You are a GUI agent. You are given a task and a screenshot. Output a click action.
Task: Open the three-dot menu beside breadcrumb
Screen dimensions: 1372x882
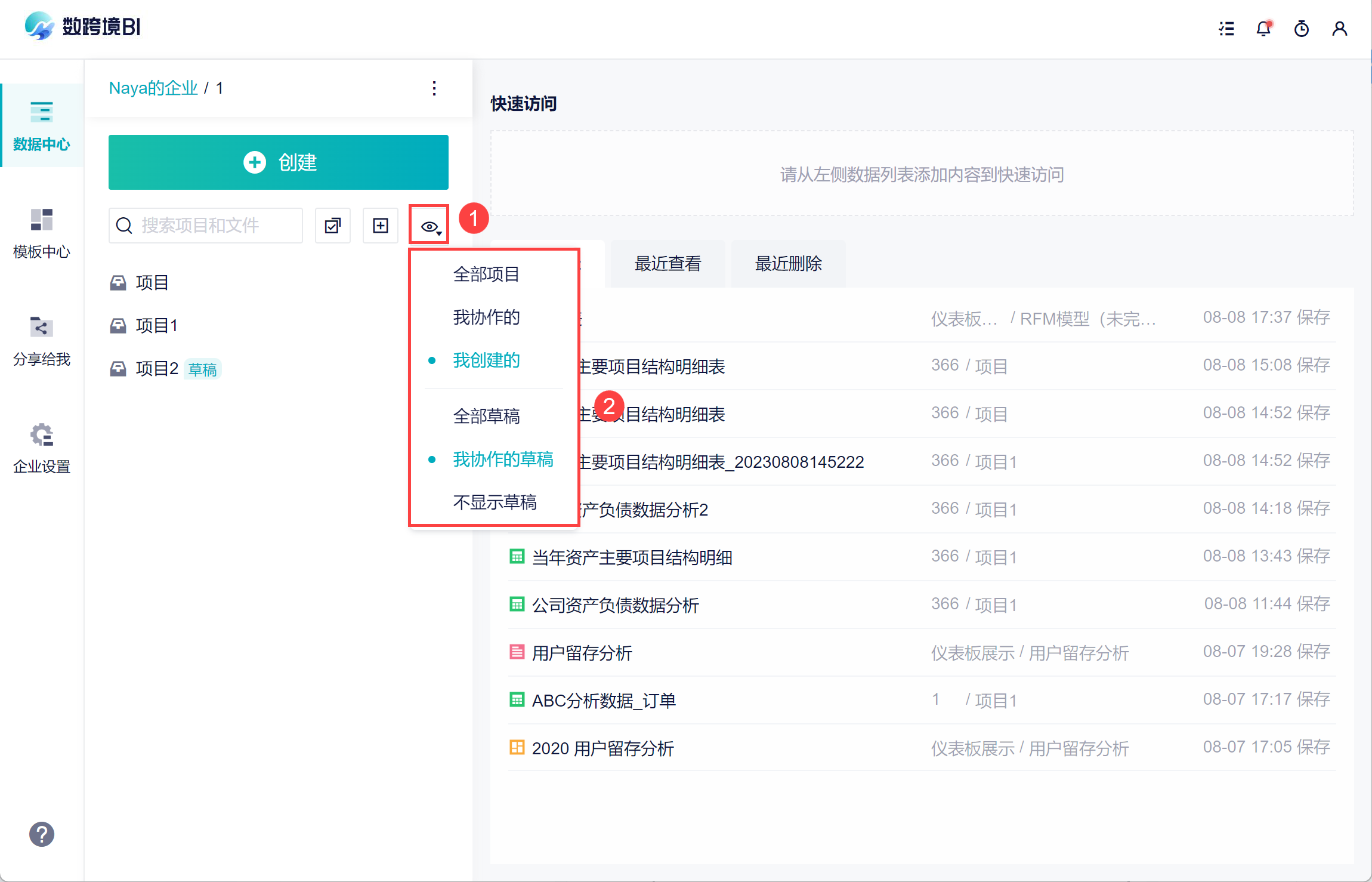click(434, 88)
